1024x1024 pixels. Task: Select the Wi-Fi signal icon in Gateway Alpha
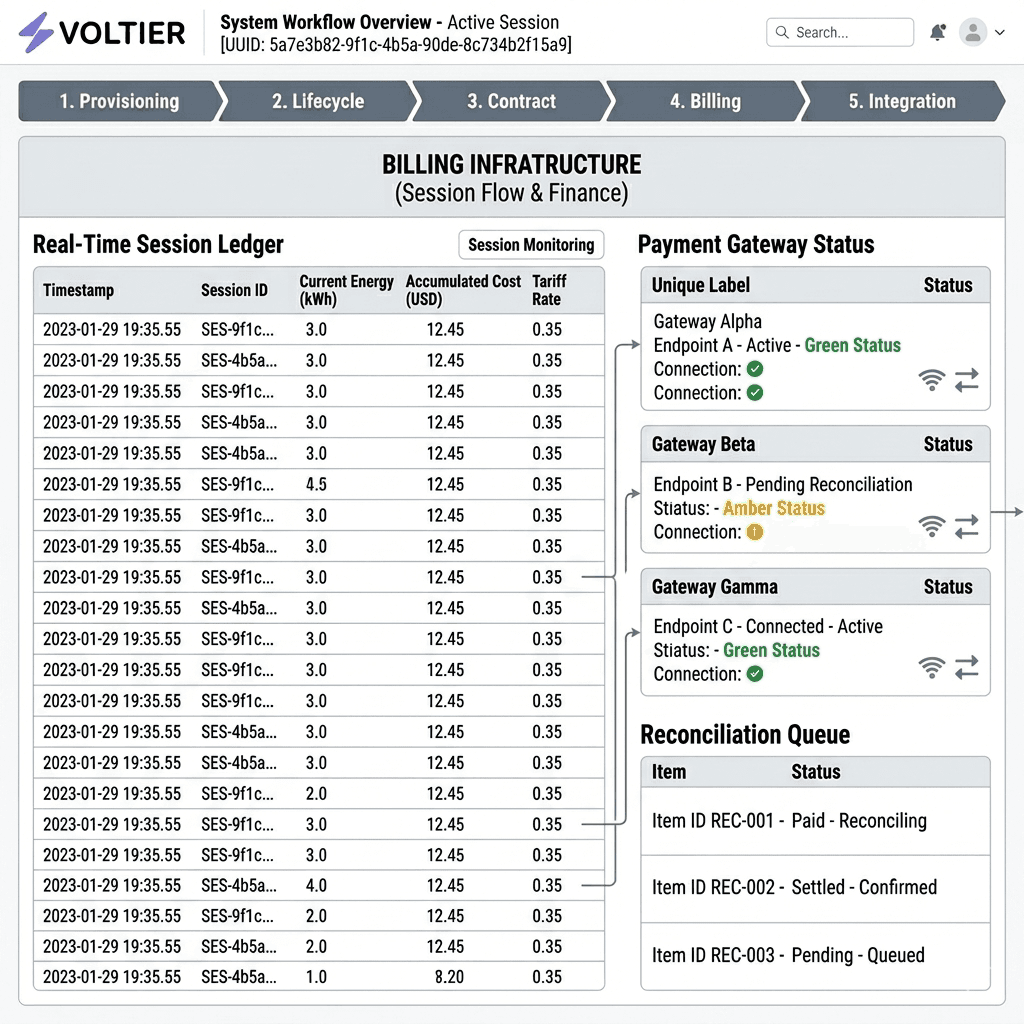pyautogui.click(x=931, y=380)
